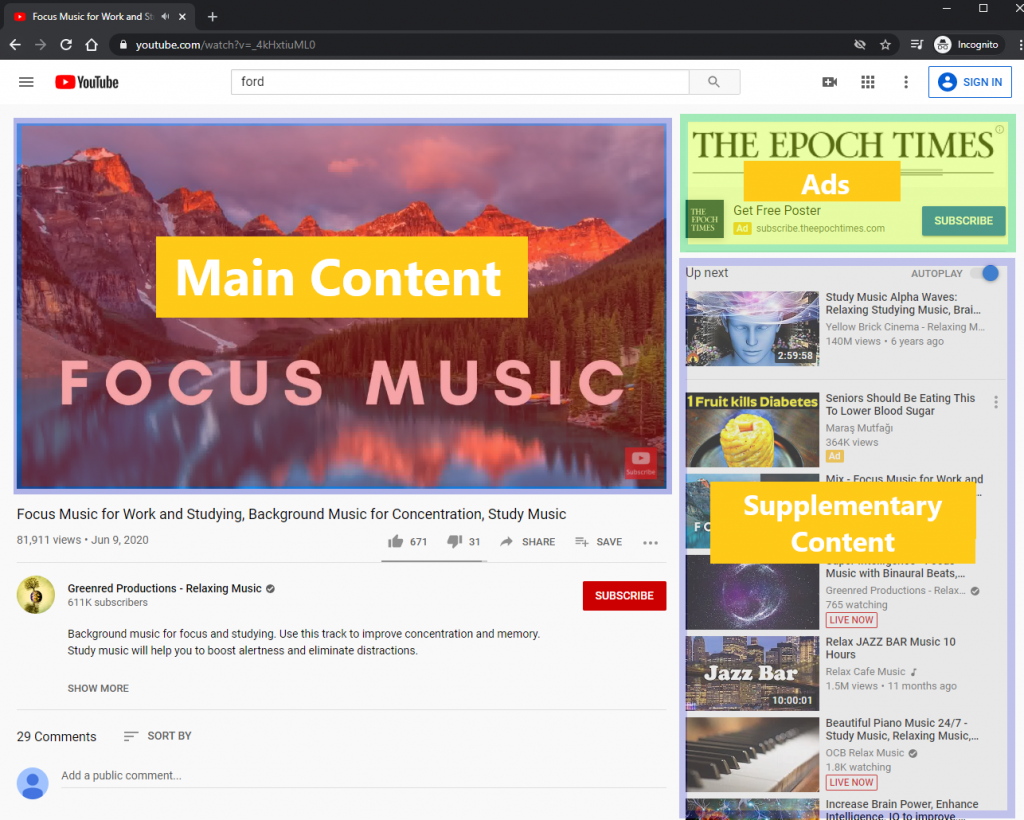Click the SIGN IN button
The width and height of the screenshot is (1024, 820).
click(970, 82)
